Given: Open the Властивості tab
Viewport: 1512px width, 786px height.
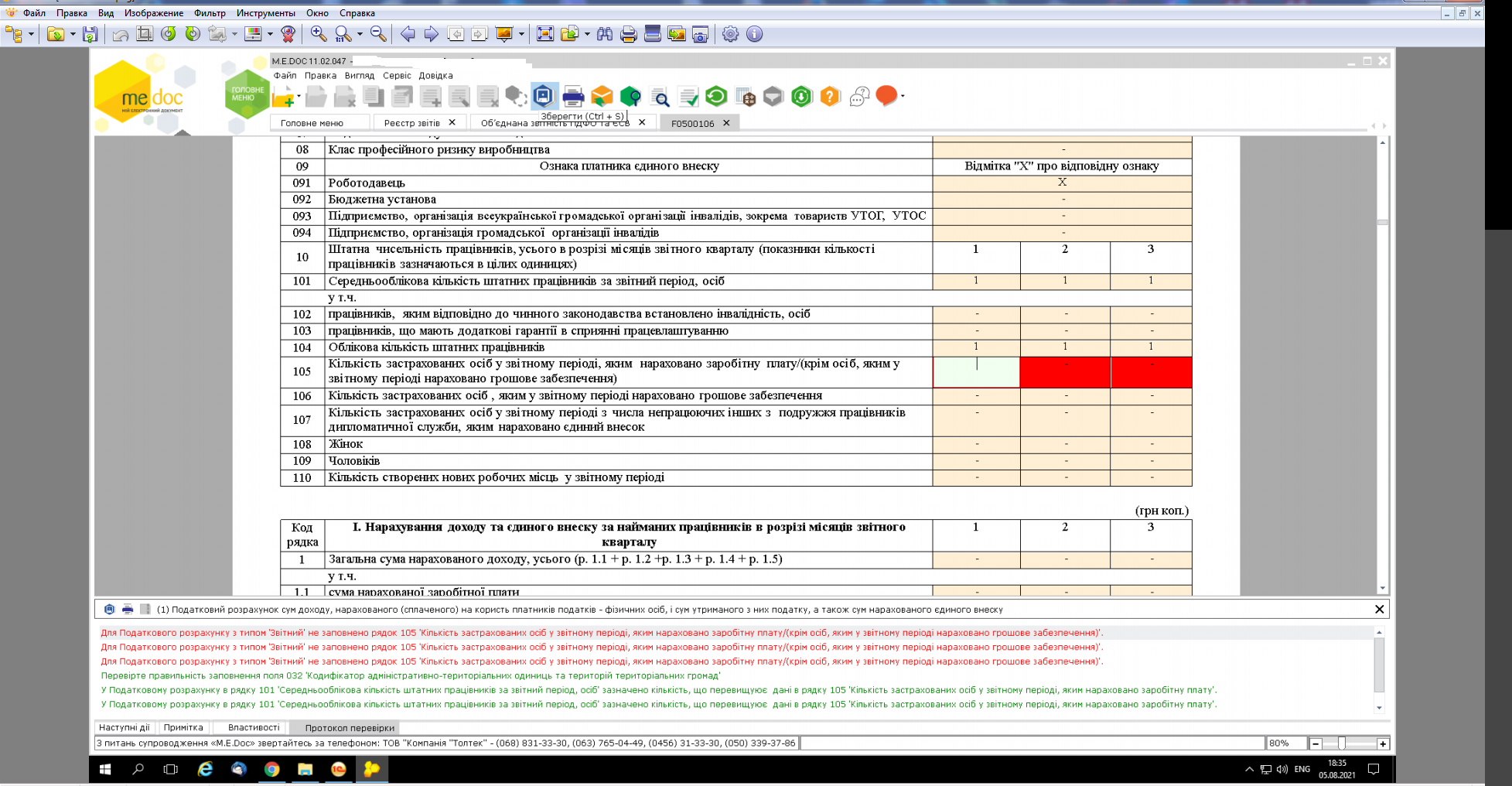Looking at the screenshot, I should [x=254, y=728].
